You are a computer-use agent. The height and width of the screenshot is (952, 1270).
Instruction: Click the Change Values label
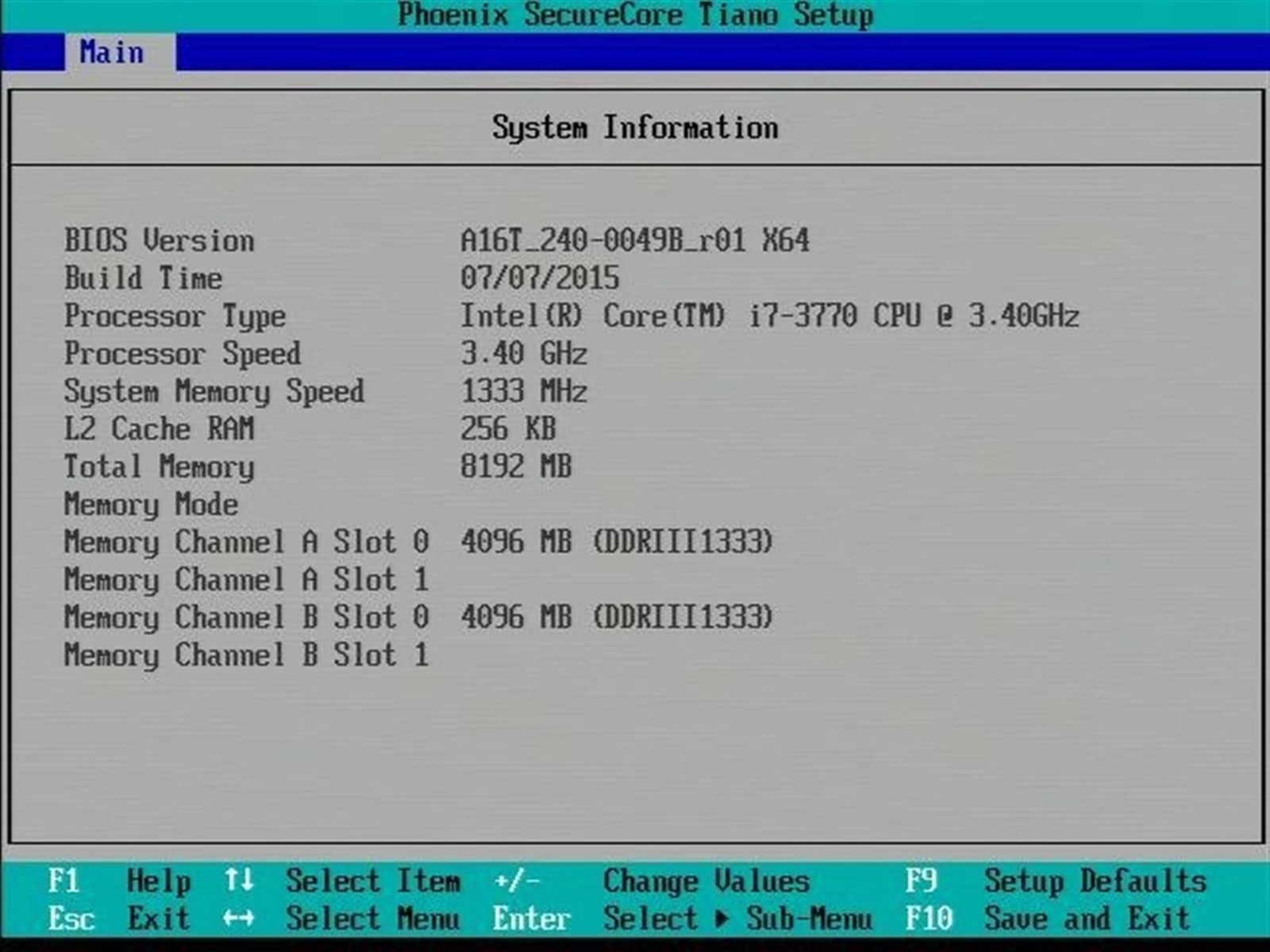pyautogui.click(x=706, y=881)
